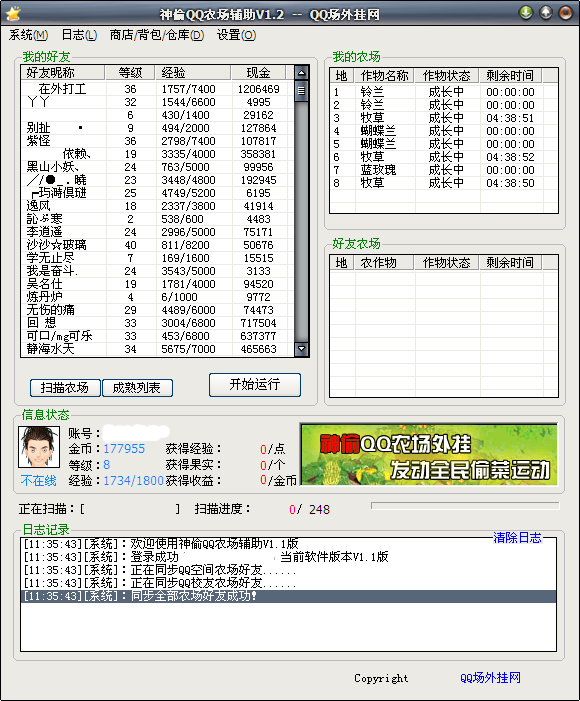
Task: Select farm plot 1 铃兰 row
Action: (x=444, y=92)
